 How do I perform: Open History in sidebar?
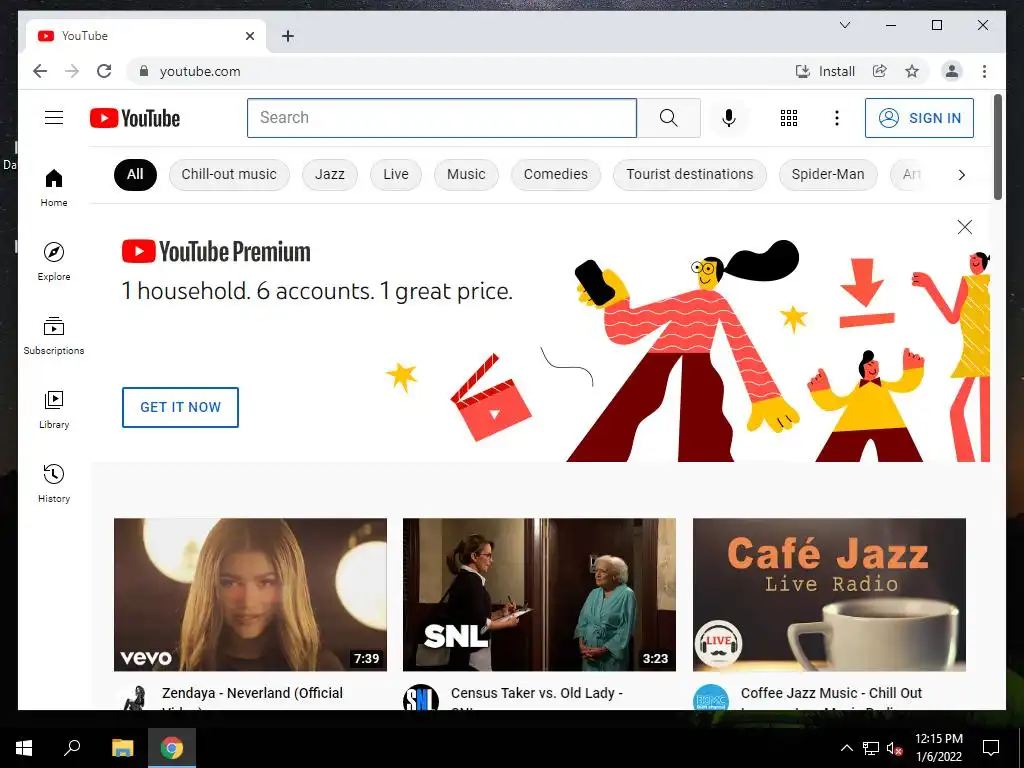(x=54, y=483)
